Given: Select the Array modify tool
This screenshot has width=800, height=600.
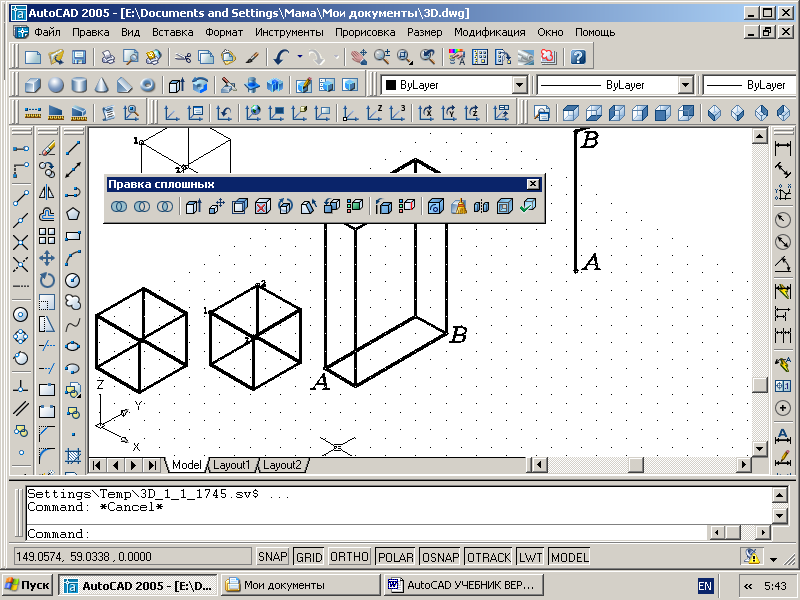Looking at the screenshot, I should pos(47,236).
